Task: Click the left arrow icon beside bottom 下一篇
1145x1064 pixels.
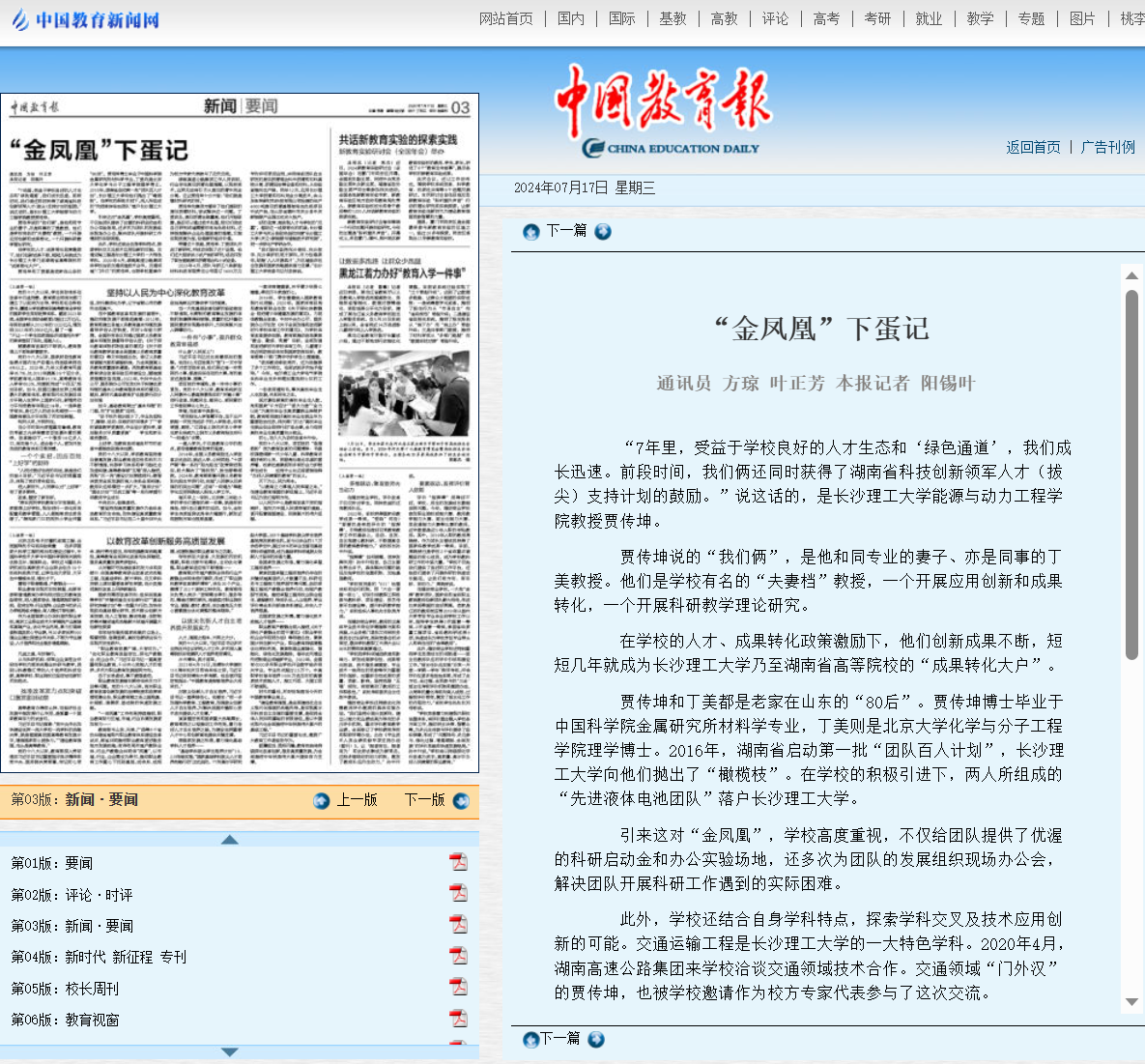Action: (530, 1040)
